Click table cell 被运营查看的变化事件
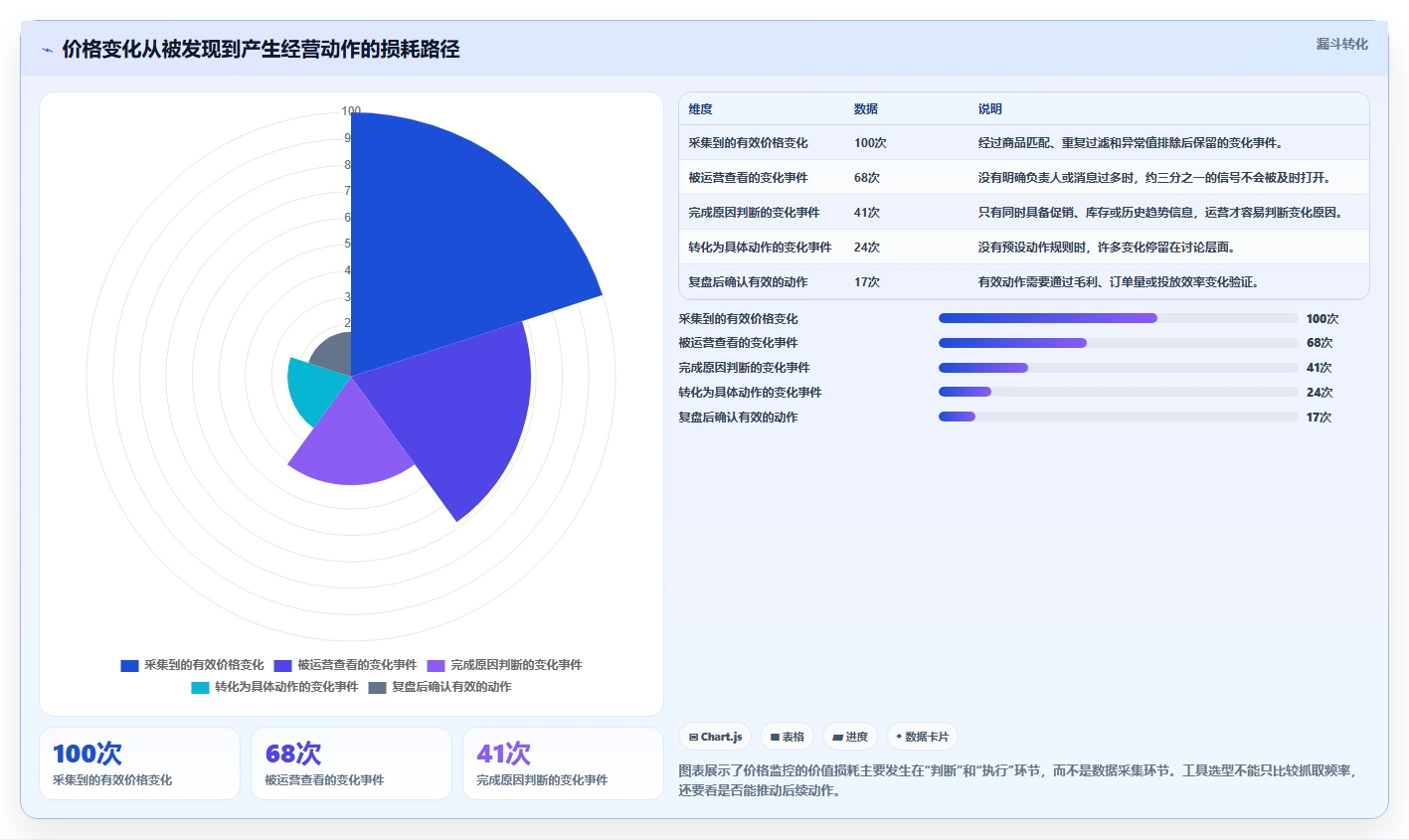 748,178
